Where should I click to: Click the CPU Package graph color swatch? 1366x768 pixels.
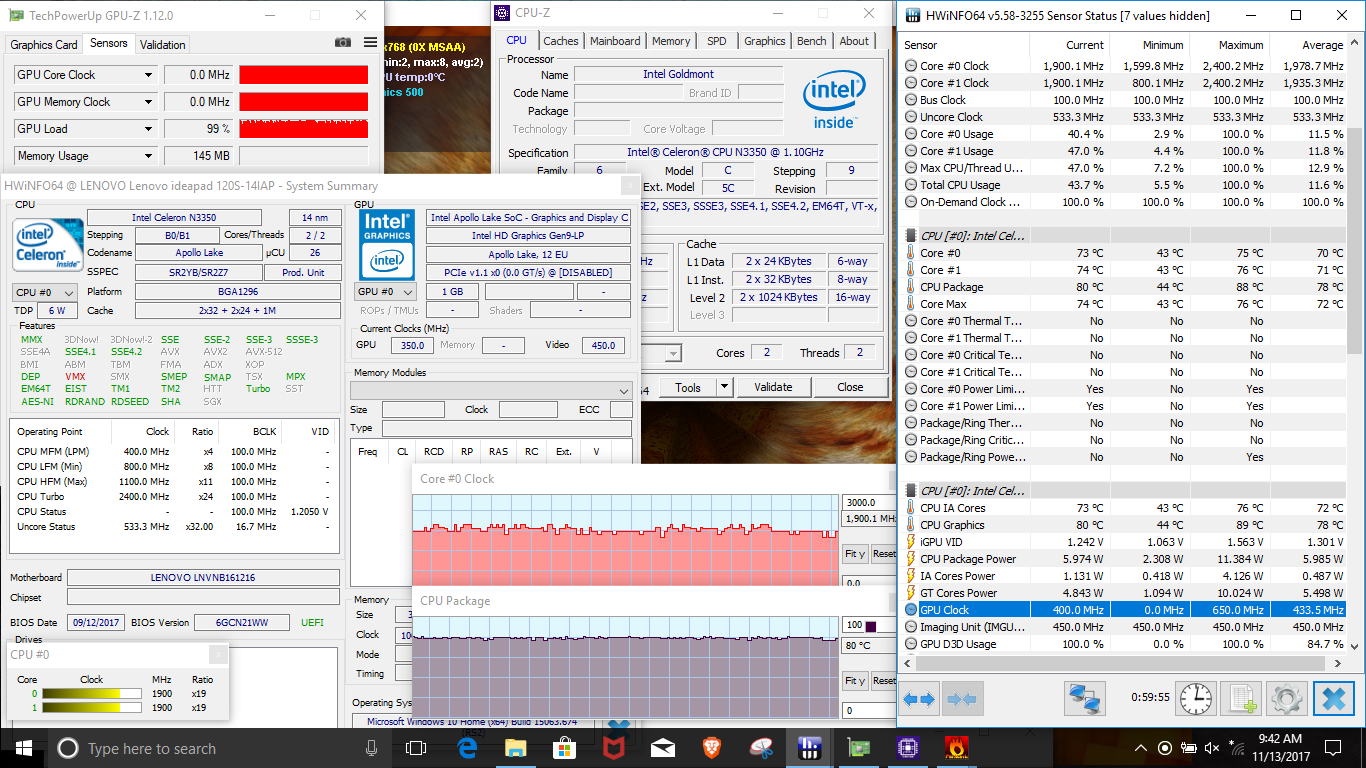pyautogui.click(x=871, y=626)
